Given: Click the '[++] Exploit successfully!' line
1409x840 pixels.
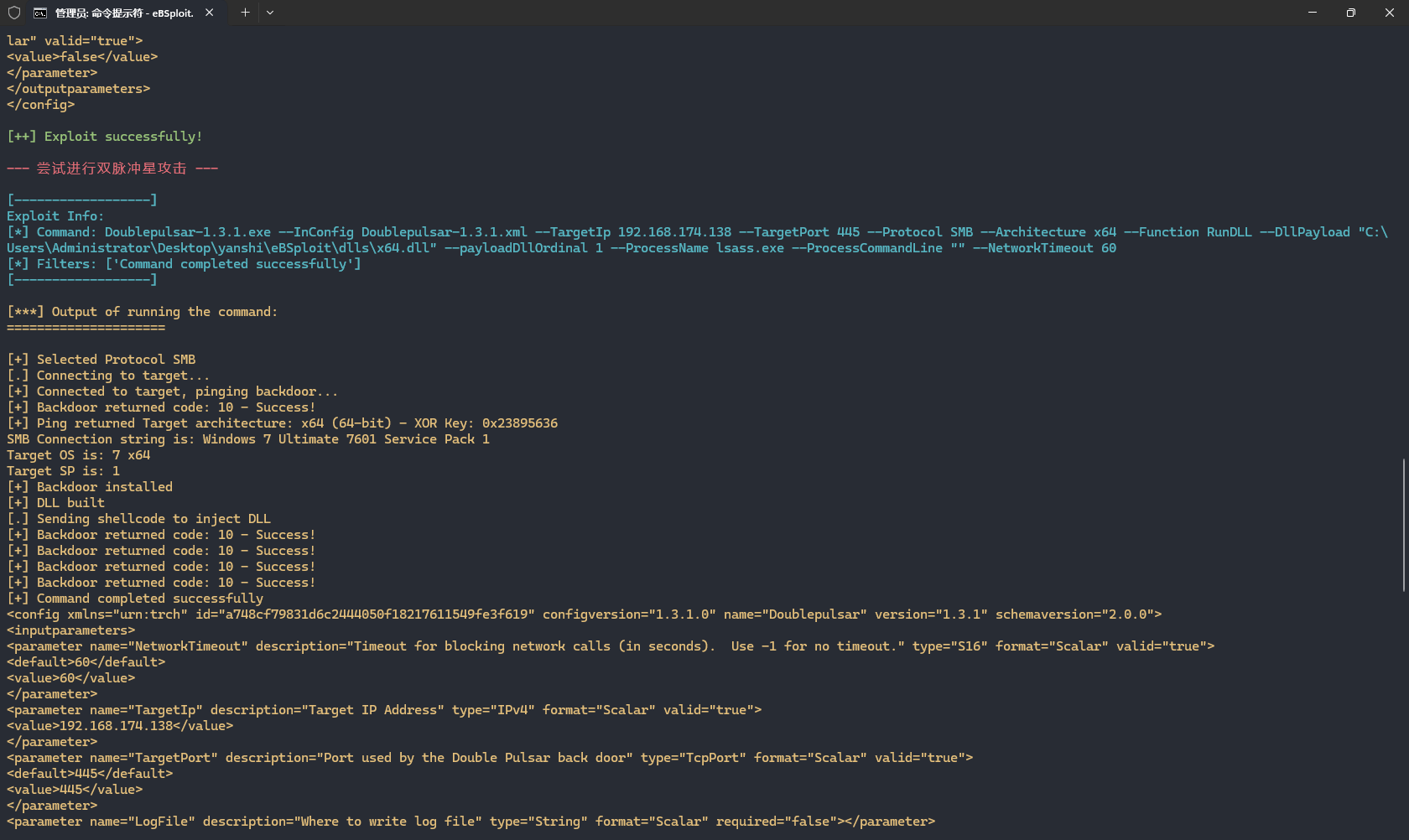Looking at the screenshot, I should click(105, 137).
